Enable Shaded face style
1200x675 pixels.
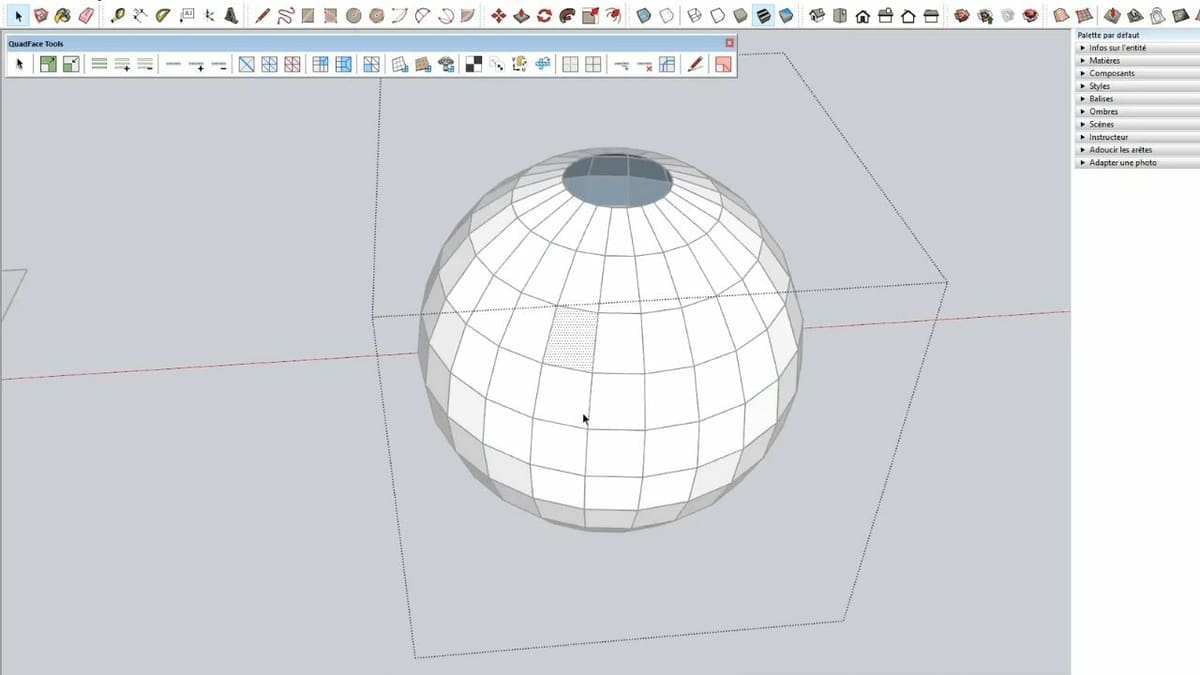(x=740, y=16)
